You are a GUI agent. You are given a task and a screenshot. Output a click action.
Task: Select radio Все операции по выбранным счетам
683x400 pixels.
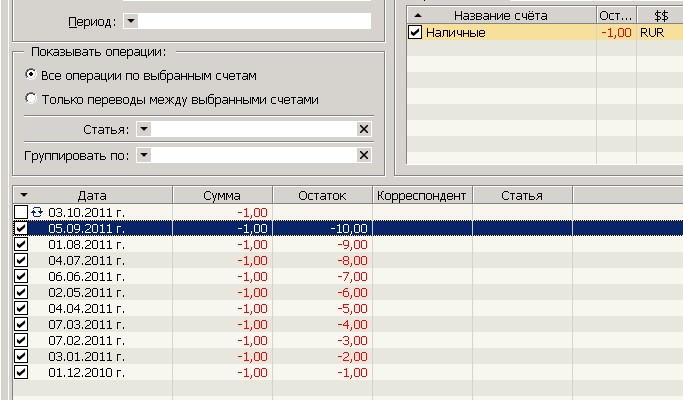[31, 76]
